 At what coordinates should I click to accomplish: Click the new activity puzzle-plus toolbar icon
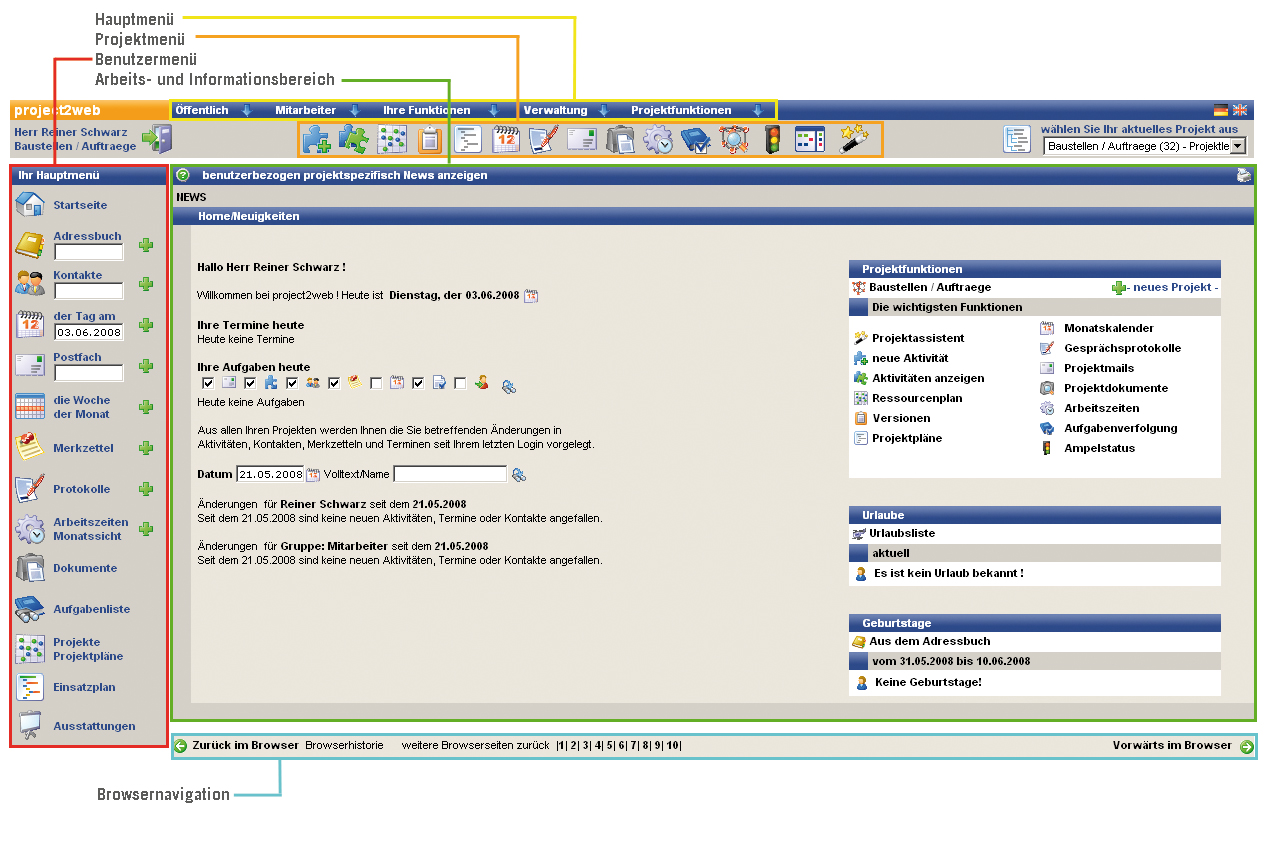317,139
